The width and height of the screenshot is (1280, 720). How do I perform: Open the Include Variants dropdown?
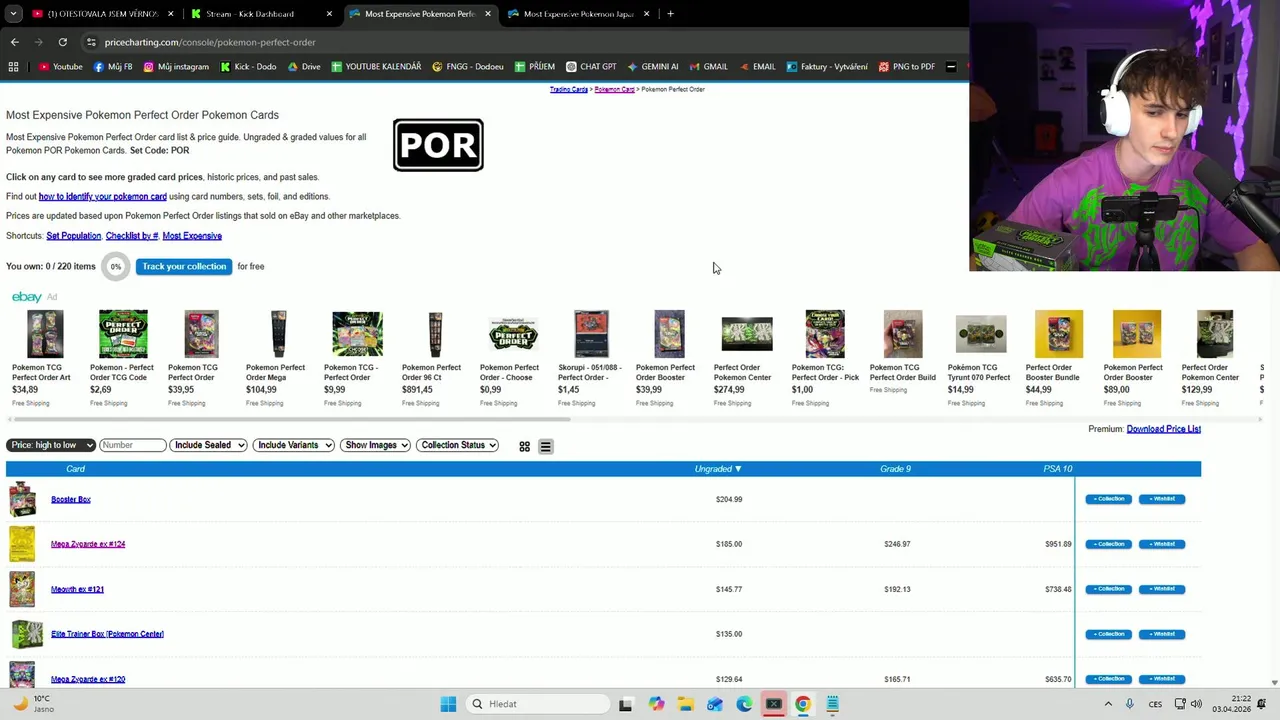click(x=293, y=445)
